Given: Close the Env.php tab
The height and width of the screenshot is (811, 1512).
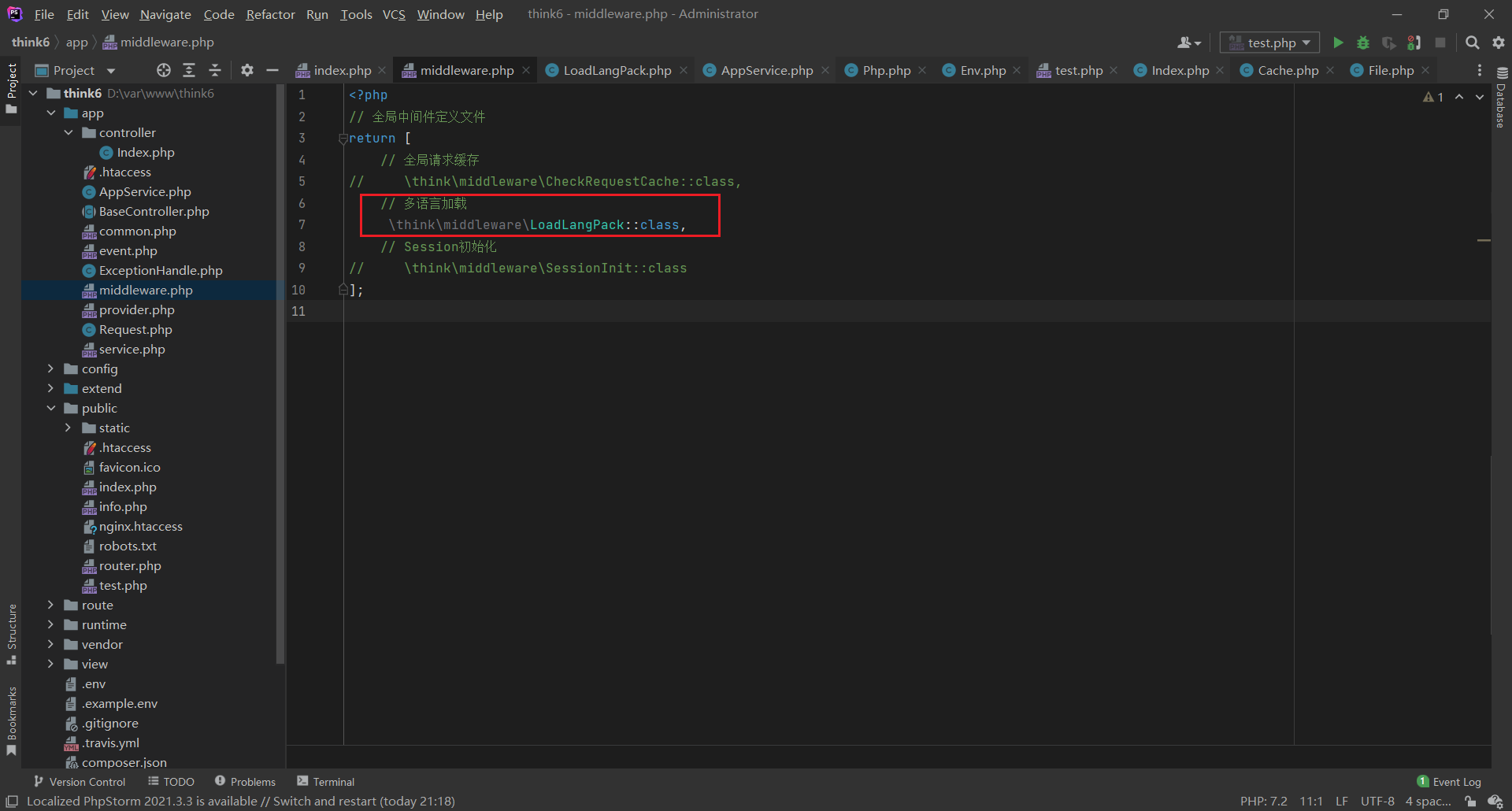Looking at the screenshot, I should tap(1017, 70).
